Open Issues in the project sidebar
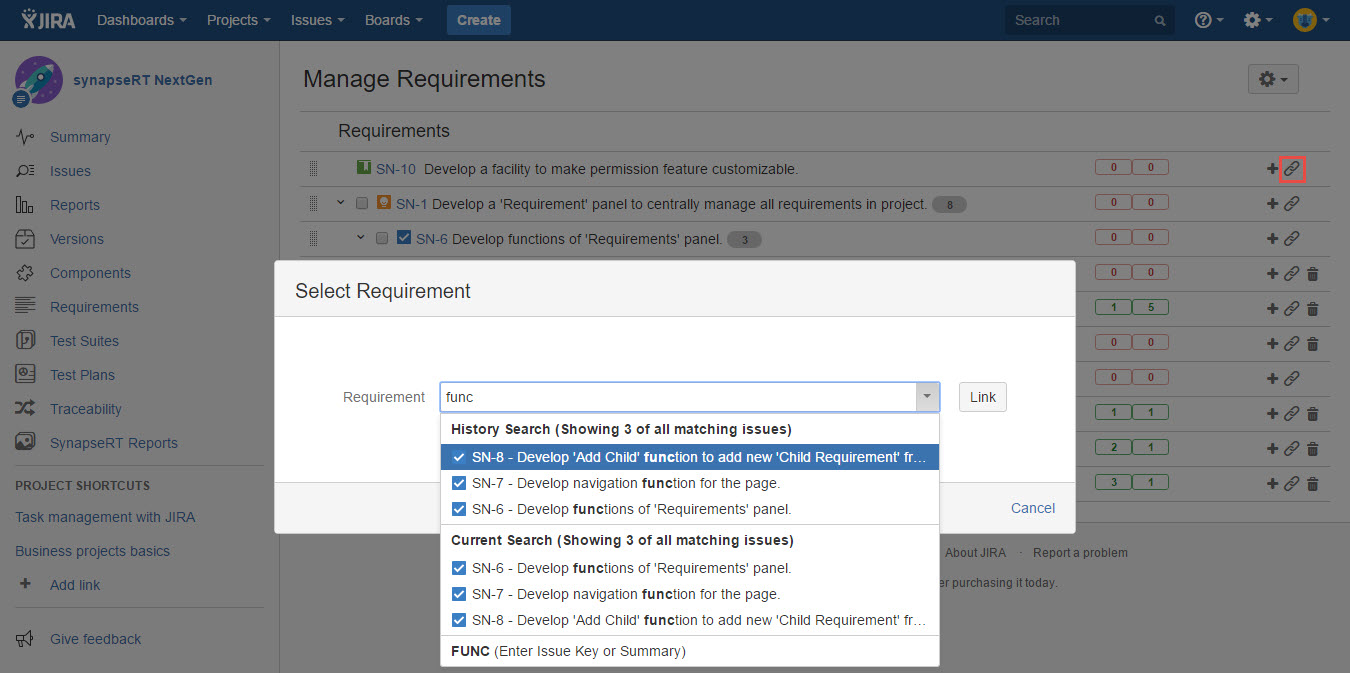Image resolution: width=1350 pixels, height=673 pixels. click(x=70, y=171)
